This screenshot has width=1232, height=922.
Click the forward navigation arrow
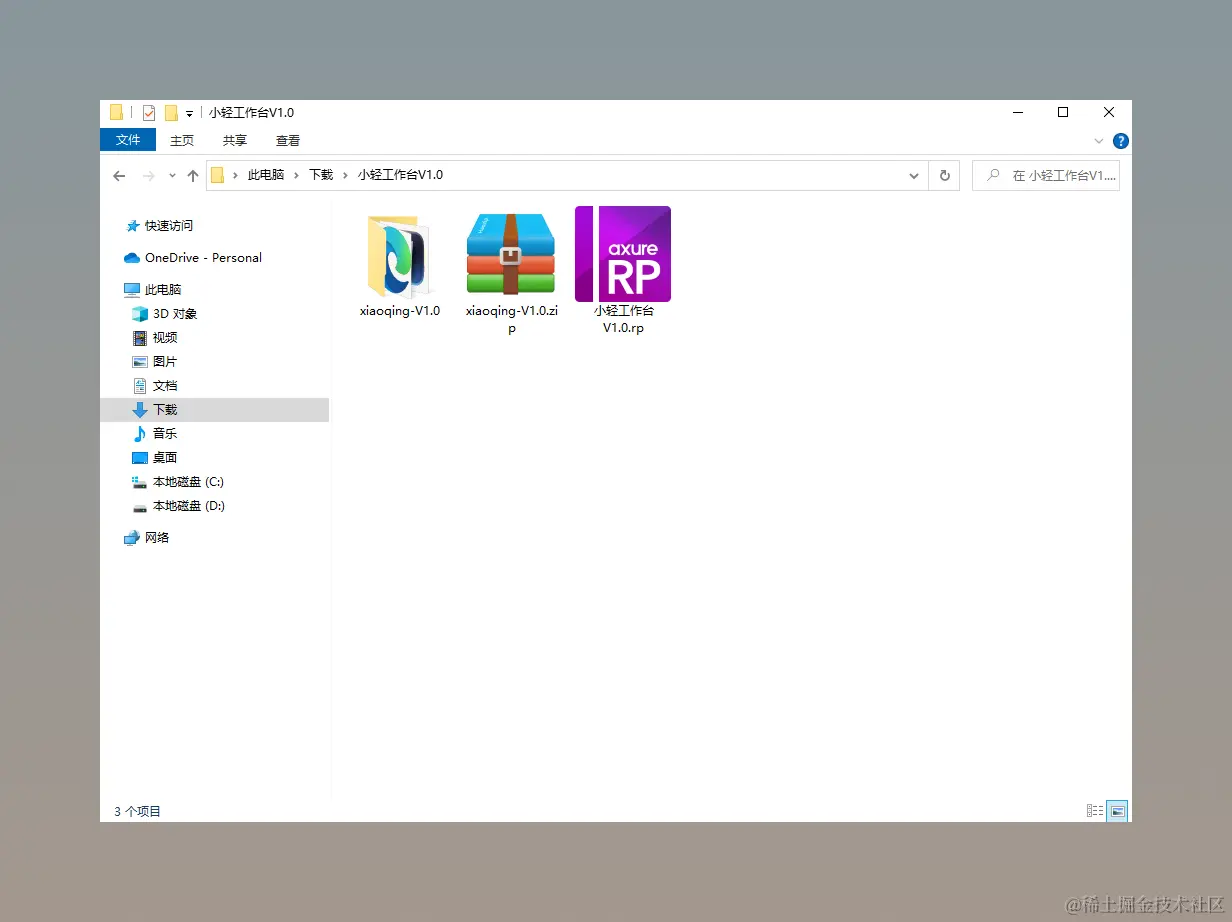pos(148,175)
